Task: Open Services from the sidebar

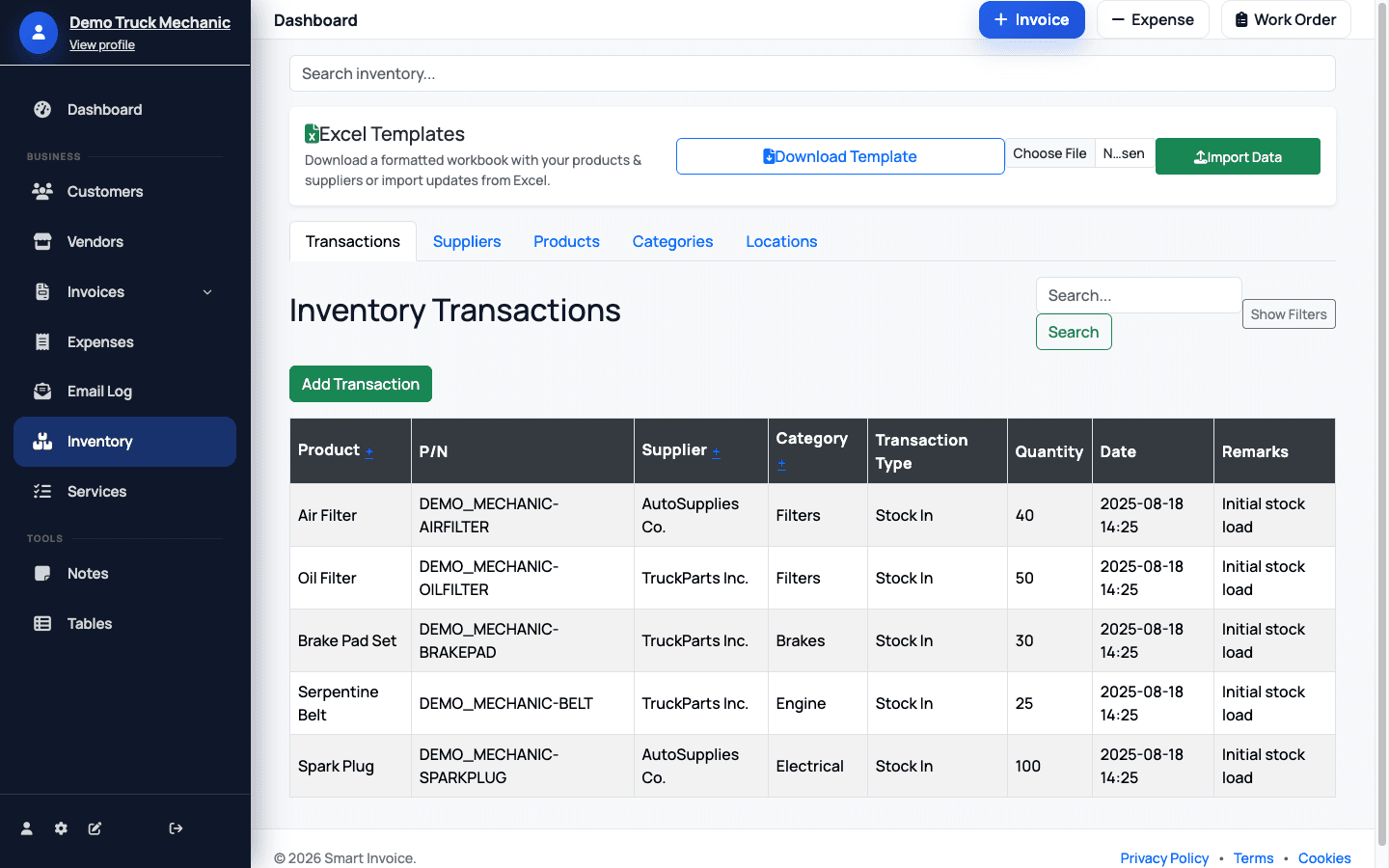Action: tap(124, 492)
